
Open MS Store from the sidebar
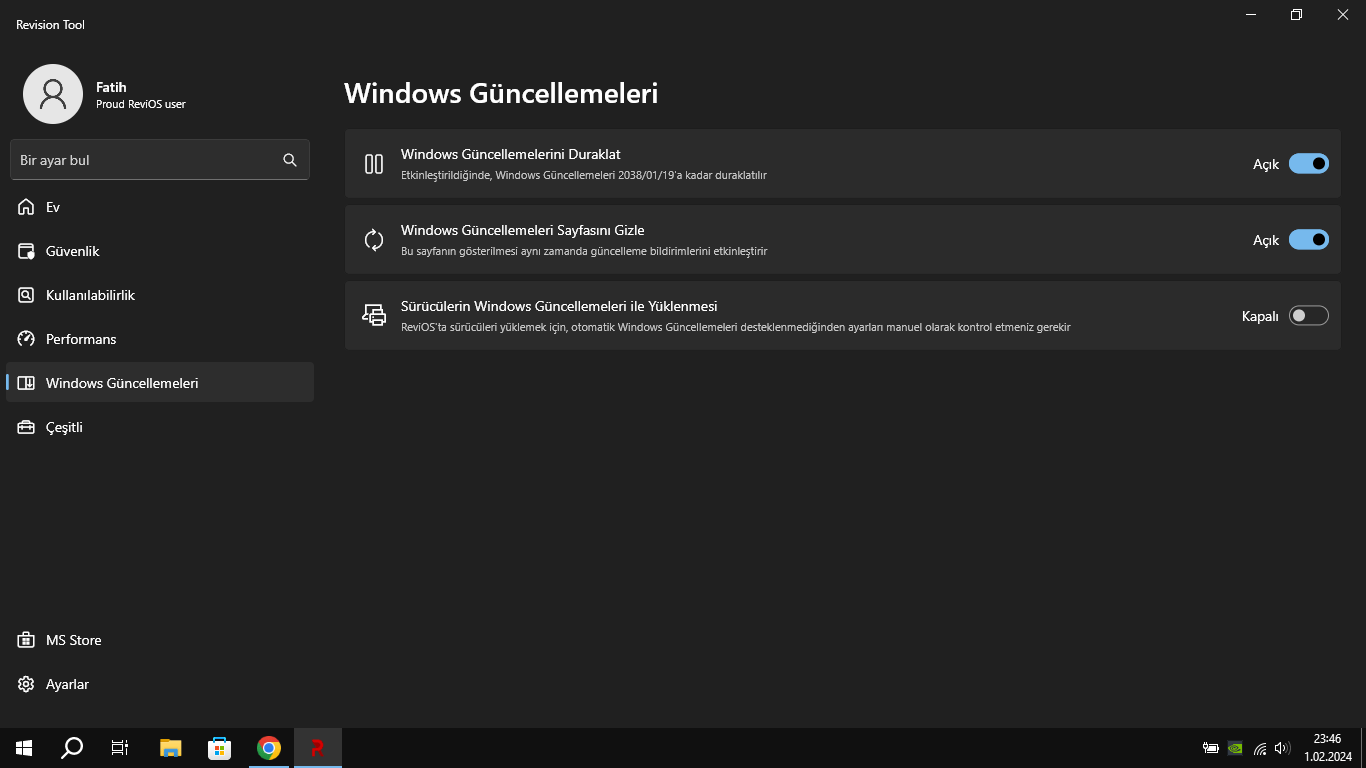point(160,640)
